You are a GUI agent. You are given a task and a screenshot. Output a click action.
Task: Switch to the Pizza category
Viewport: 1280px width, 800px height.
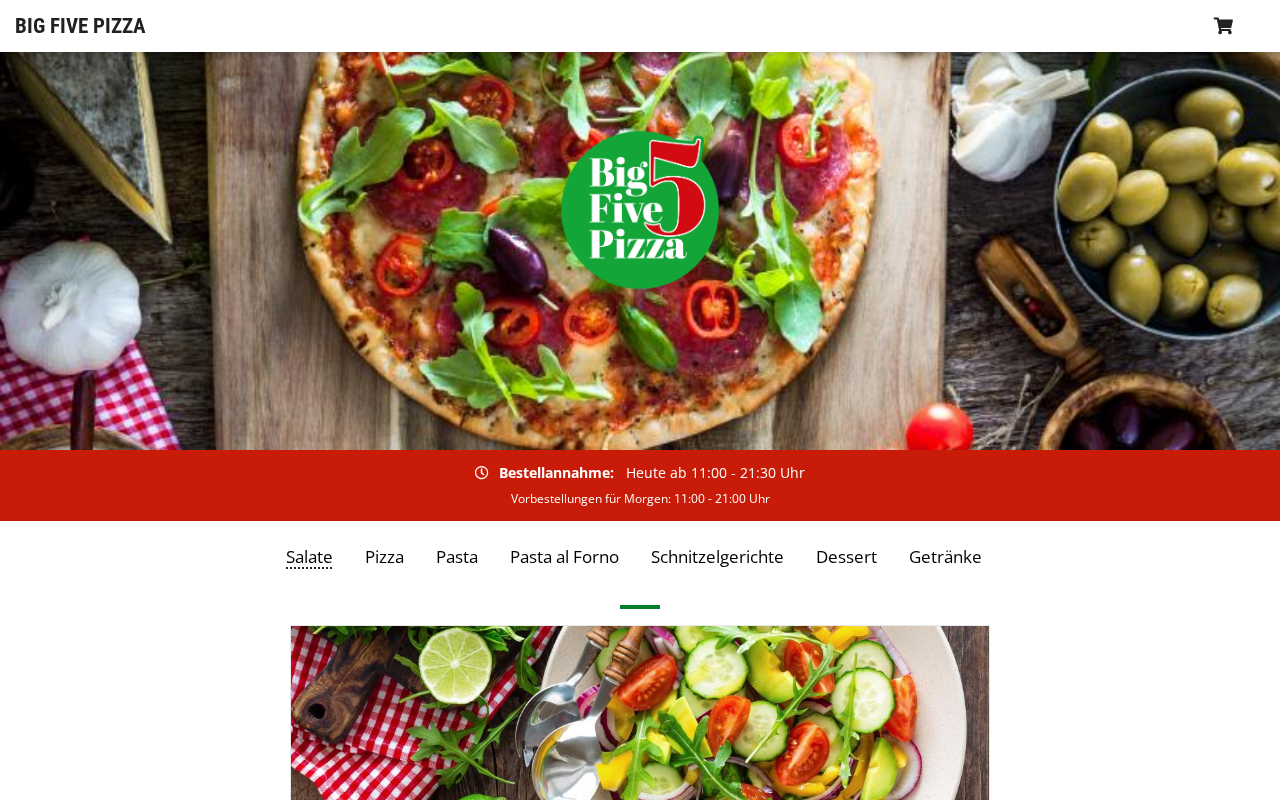tap(384, 557)
